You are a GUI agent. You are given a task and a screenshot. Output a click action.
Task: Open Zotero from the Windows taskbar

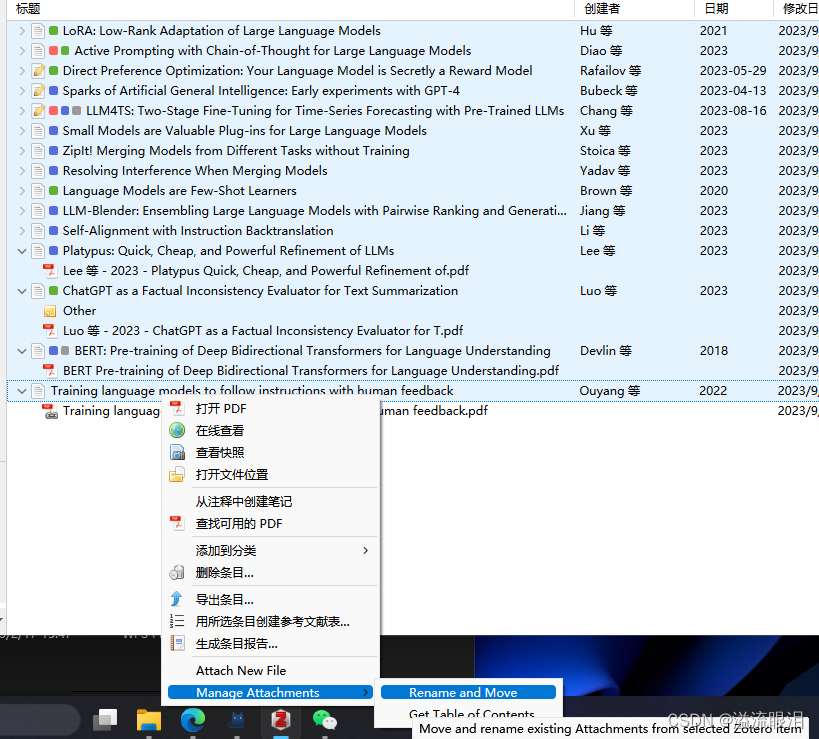pyautogui.click(x=281, y=720)
